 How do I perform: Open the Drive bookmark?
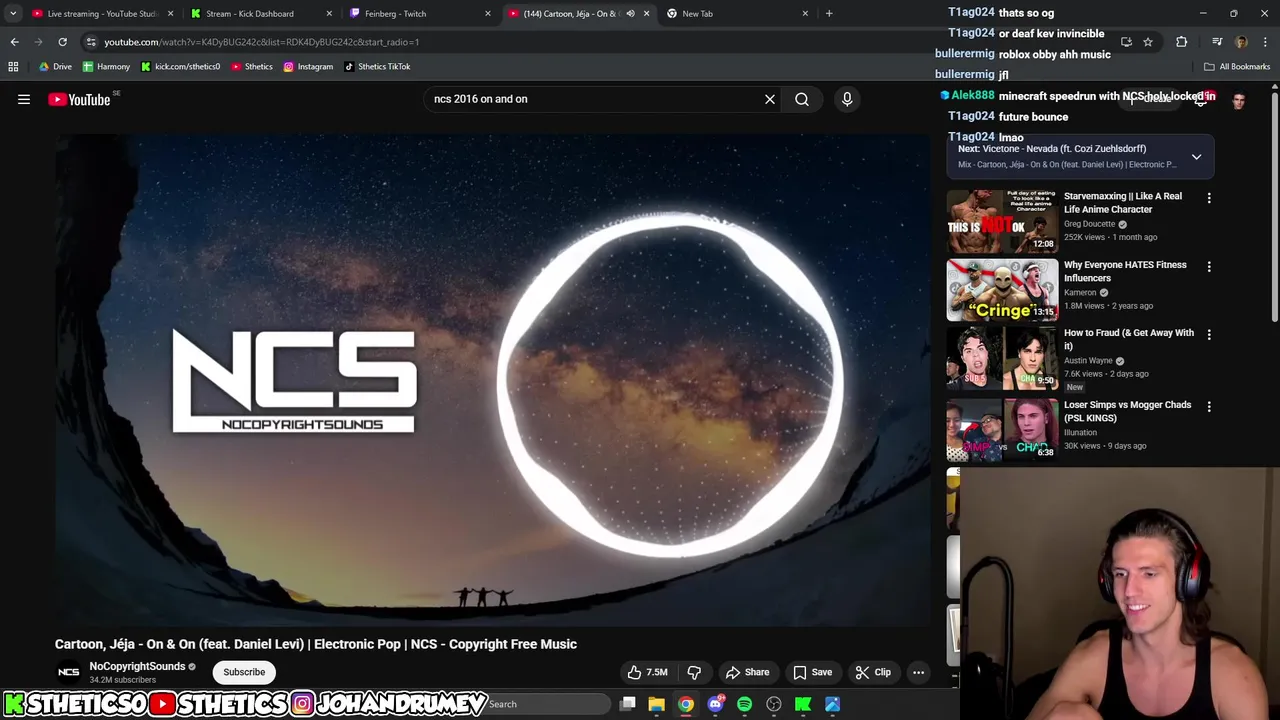pyautogui.click(x=55, y=67)
